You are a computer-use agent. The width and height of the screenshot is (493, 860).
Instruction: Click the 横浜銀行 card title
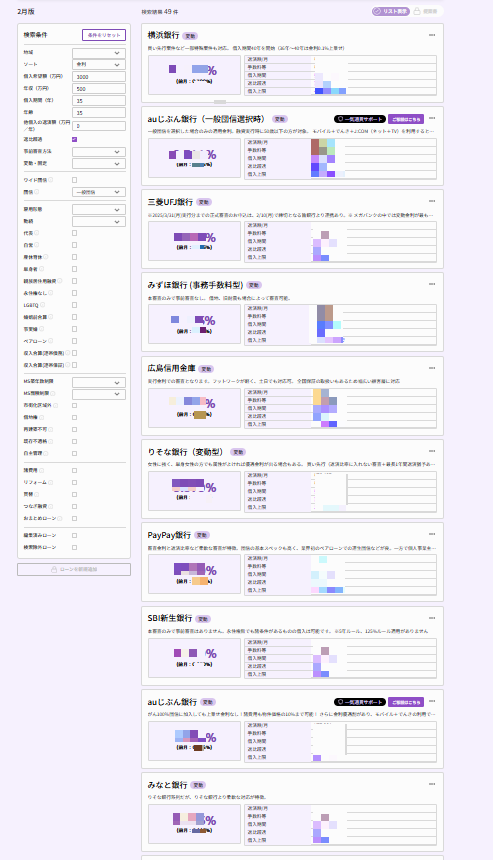(163, 35)
